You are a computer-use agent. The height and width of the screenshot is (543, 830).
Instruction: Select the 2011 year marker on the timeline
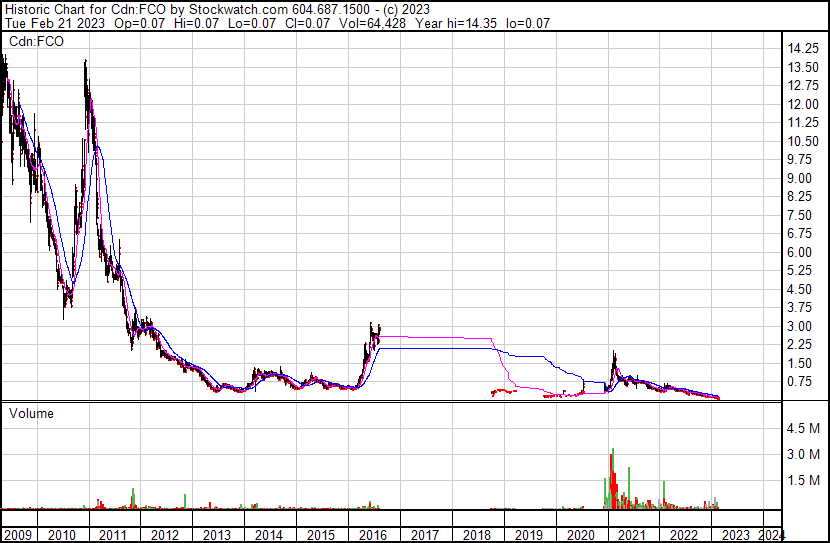[113, 535]
